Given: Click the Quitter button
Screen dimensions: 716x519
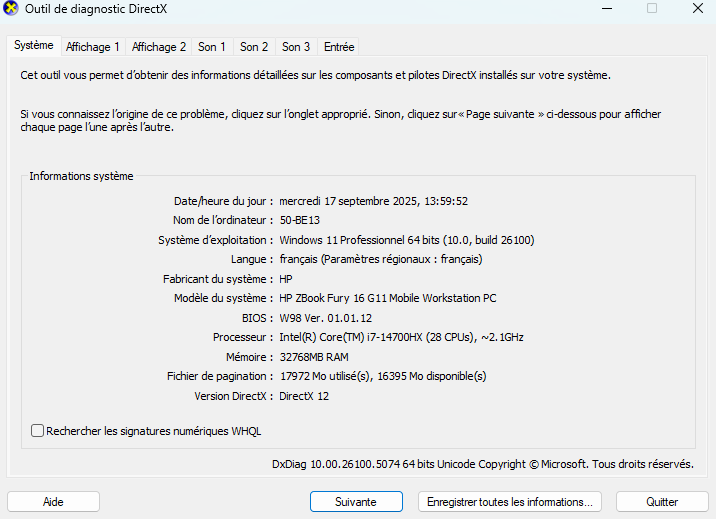Looking at the screenshot, I should 661,501.
